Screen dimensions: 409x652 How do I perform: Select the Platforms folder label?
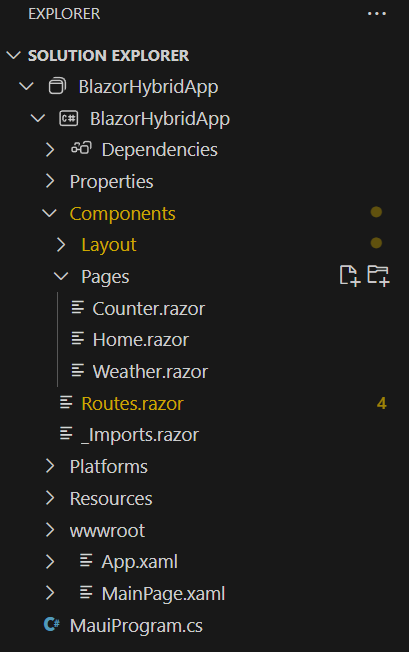click(x=108, y=467)
